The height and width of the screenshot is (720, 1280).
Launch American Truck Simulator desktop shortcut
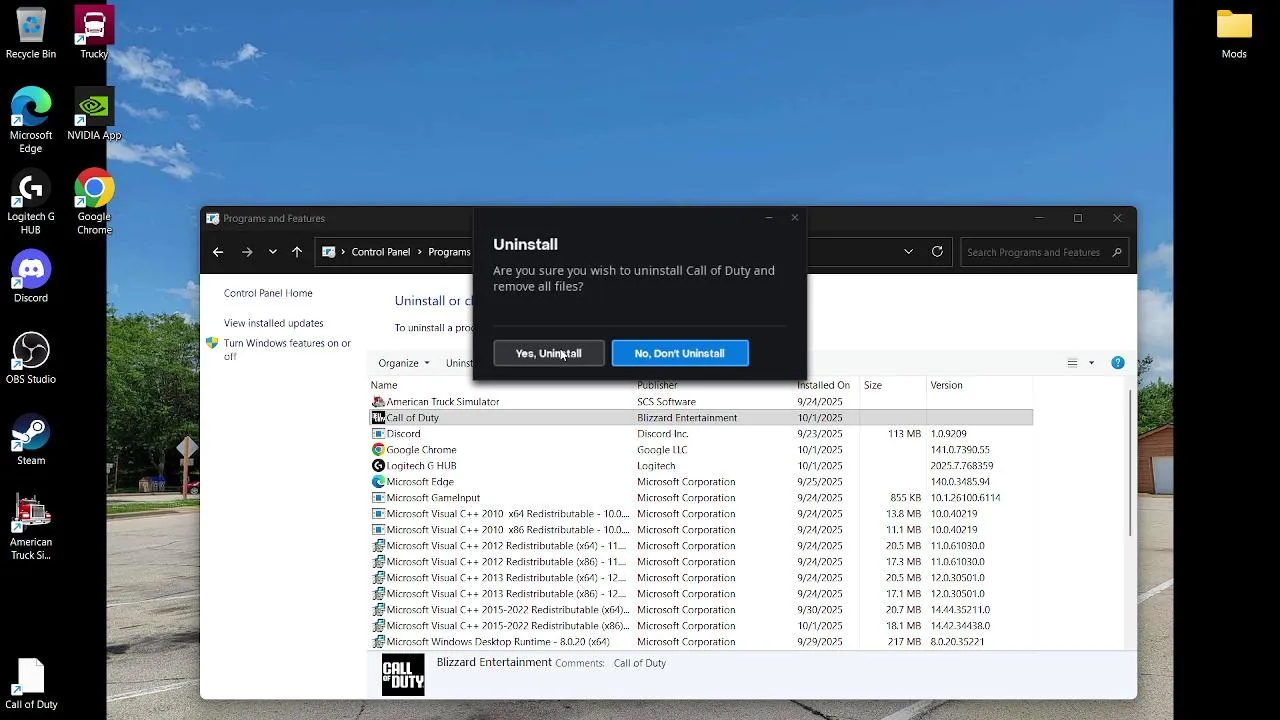31,528
